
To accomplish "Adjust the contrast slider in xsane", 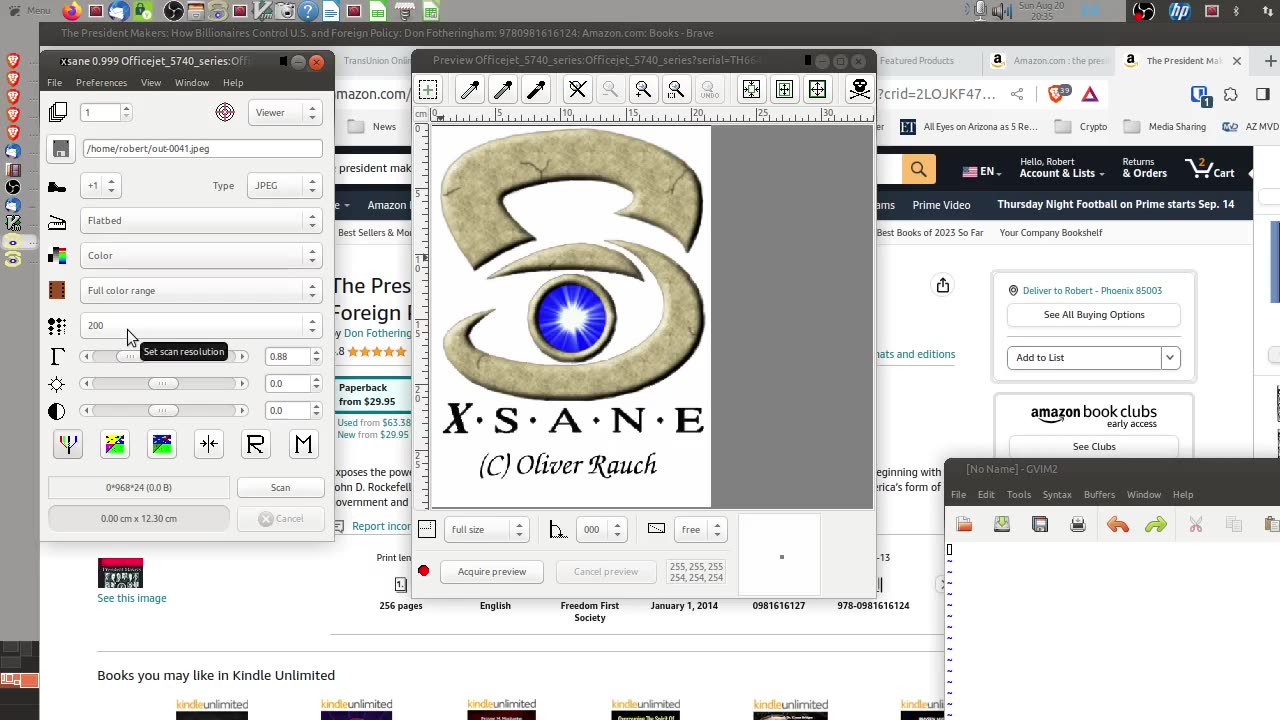I will [163, 410].
